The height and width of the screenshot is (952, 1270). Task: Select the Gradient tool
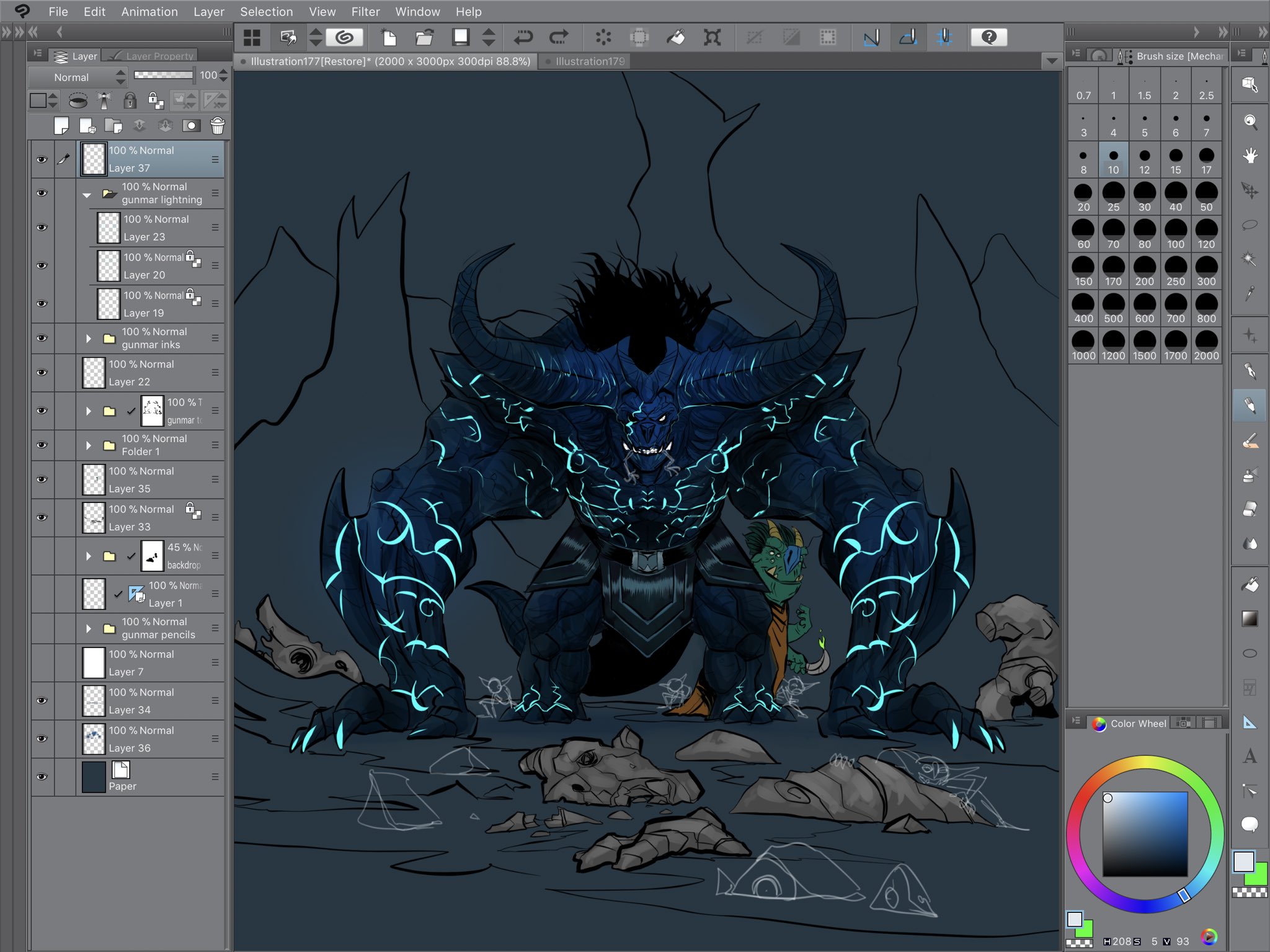click(x=1250, y=618)
